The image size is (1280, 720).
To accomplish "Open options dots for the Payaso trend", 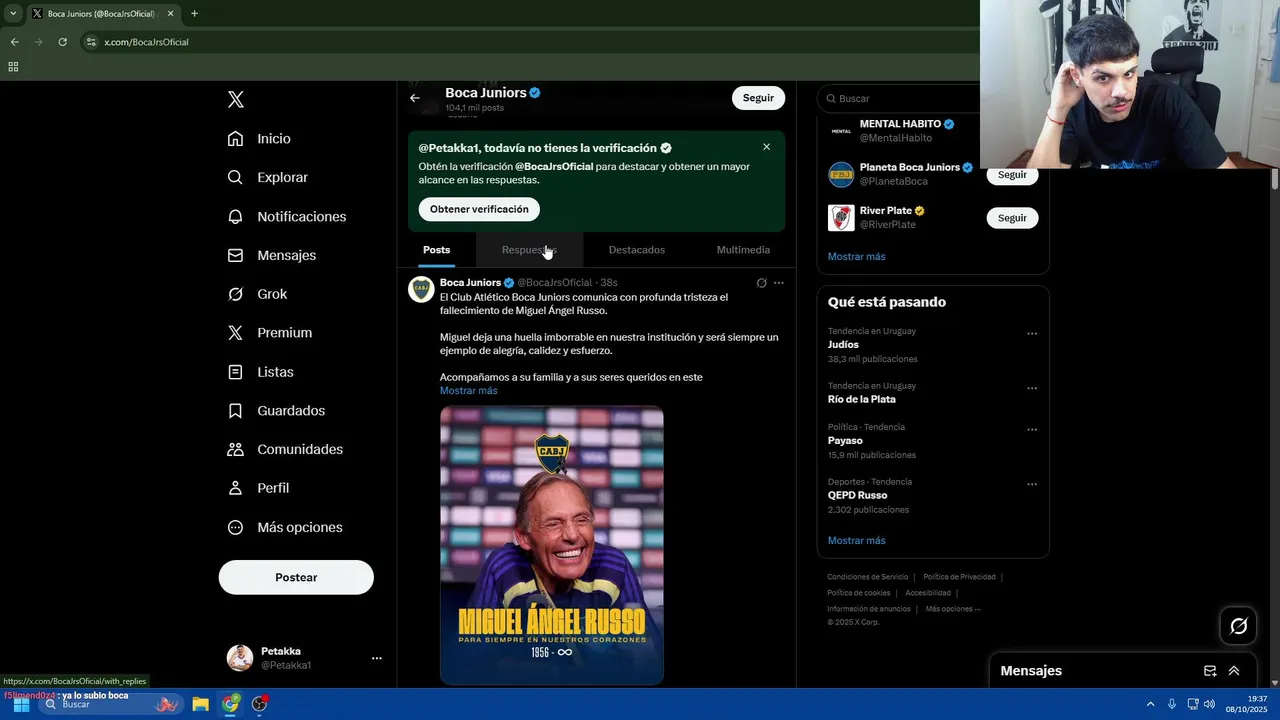I will [x=1032, y=430].
